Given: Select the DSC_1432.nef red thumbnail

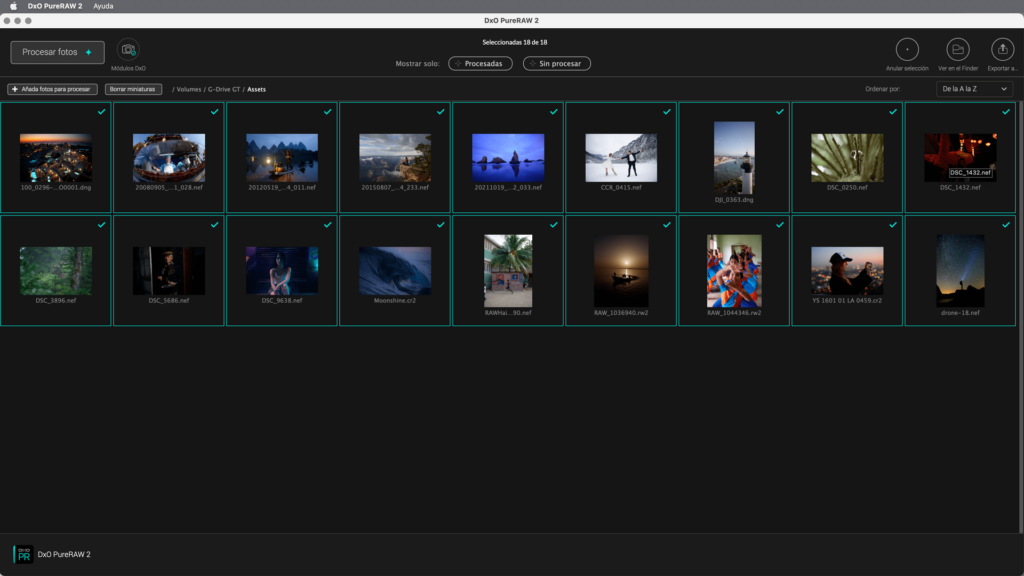Looking at the screenshot, I should point(960,157).
